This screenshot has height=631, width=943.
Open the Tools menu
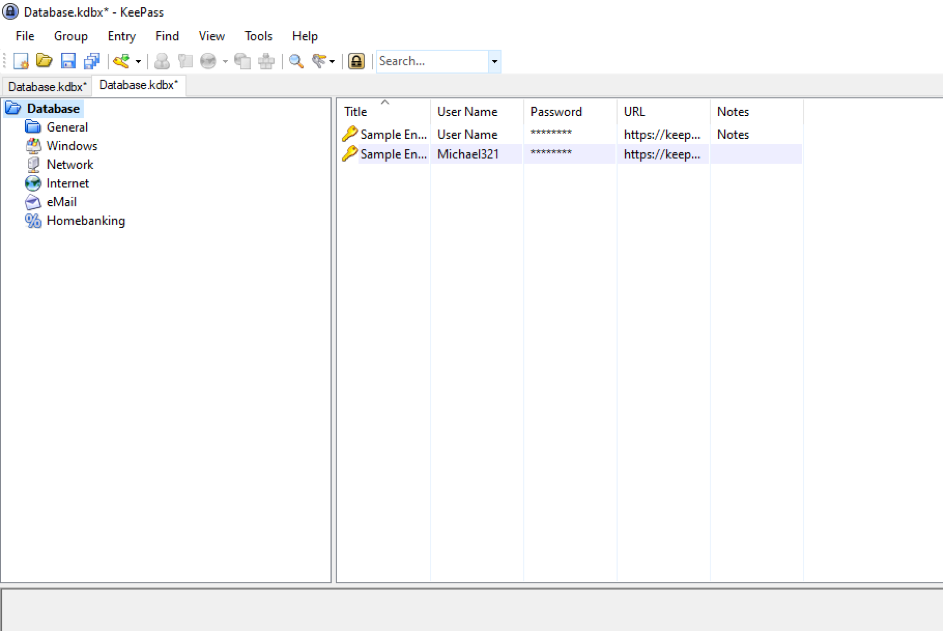coord(259,36)
